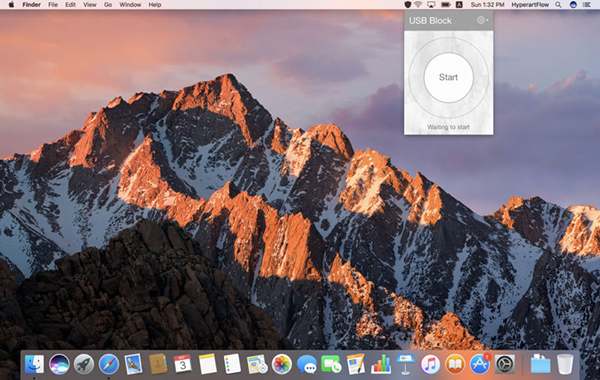Activate Siri from the menu bar
Screen dimensions: 600x380
(x=573, y=5)
